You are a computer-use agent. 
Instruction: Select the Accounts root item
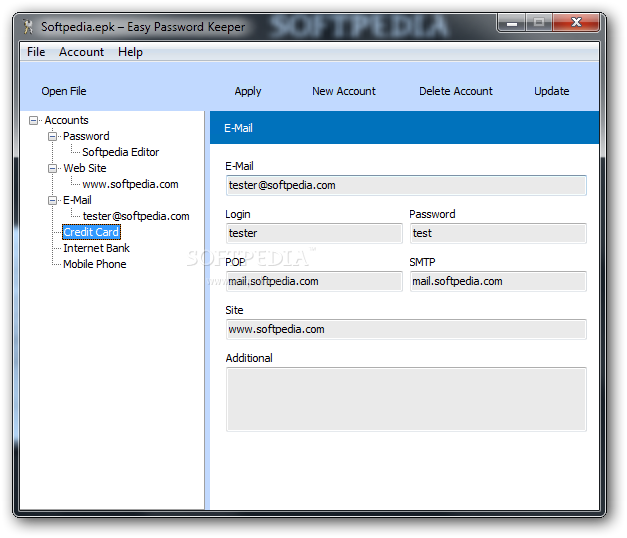pyautogui.click(x=66, y=120)
